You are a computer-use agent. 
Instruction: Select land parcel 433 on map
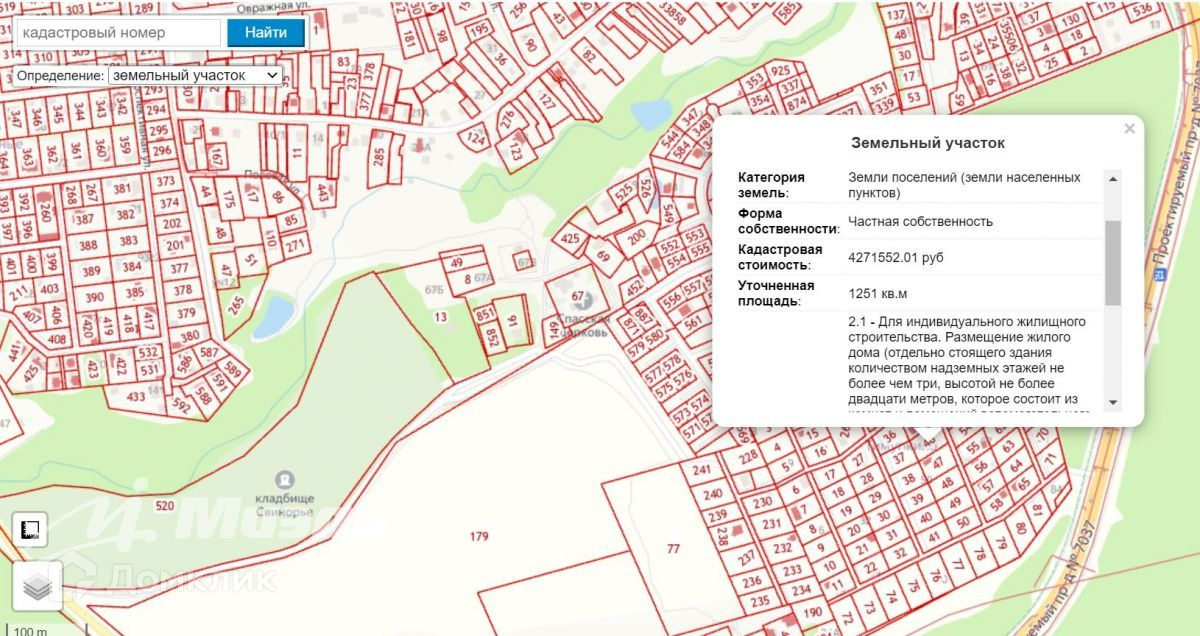click(x=137, y=396)
